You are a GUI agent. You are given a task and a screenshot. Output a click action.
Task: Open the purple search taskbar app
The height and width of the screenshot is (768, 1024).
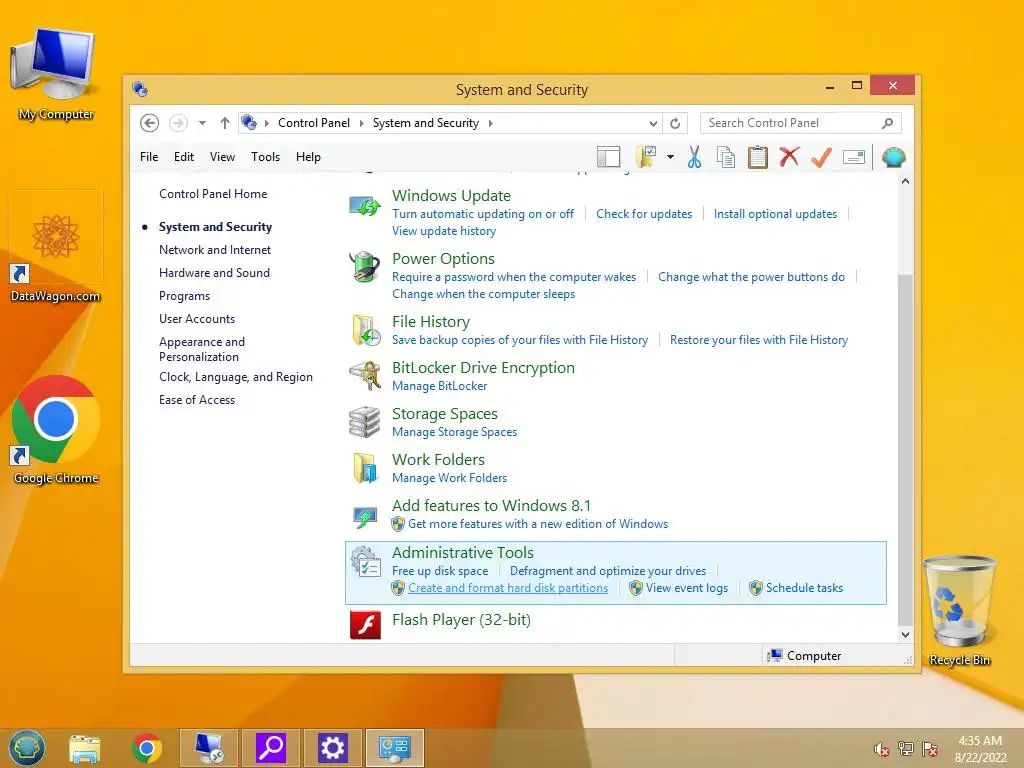pyautogui.click(x=270, y=748)
